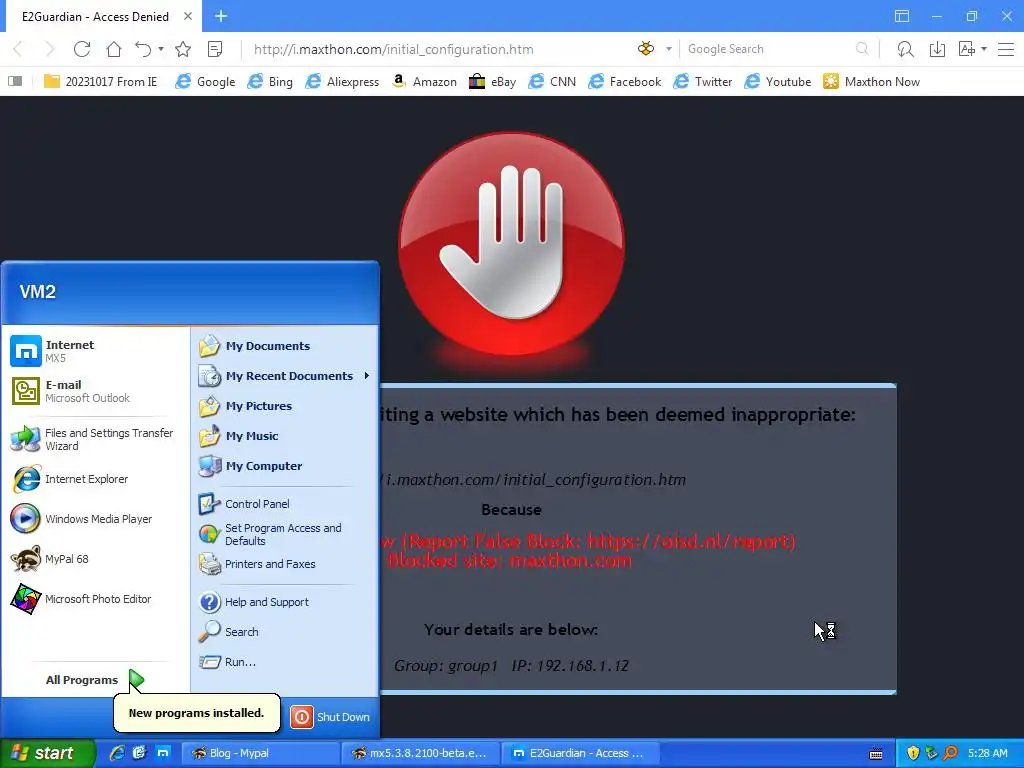Open the eBay bookmark
Image resolution: width=1024 pixels, height=768 pixels.
tap(492, 82)
